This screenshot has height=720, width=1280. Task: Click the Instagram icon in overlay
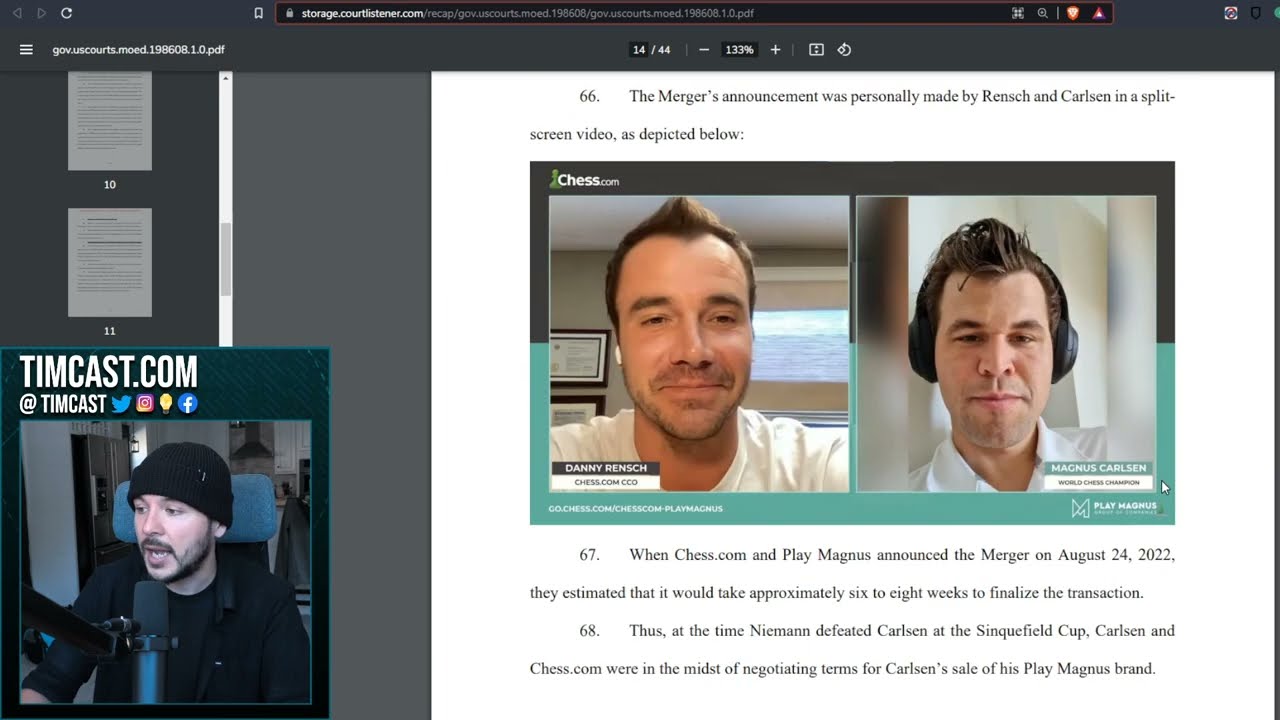tap(145, 404)
